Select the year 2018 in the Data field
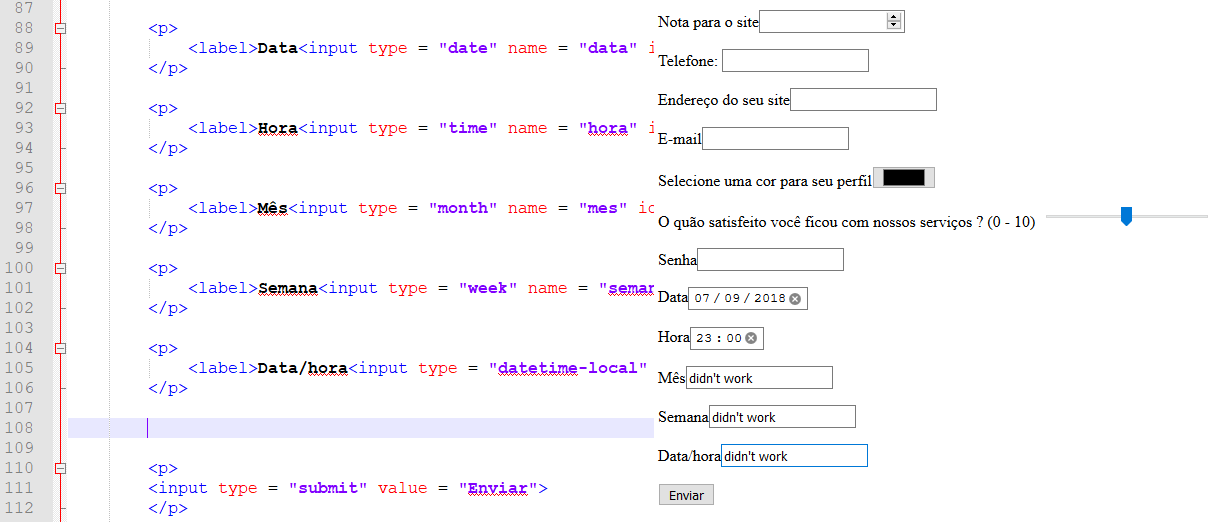The height and width of the screenshot is (522, 1227). point(769,299)
